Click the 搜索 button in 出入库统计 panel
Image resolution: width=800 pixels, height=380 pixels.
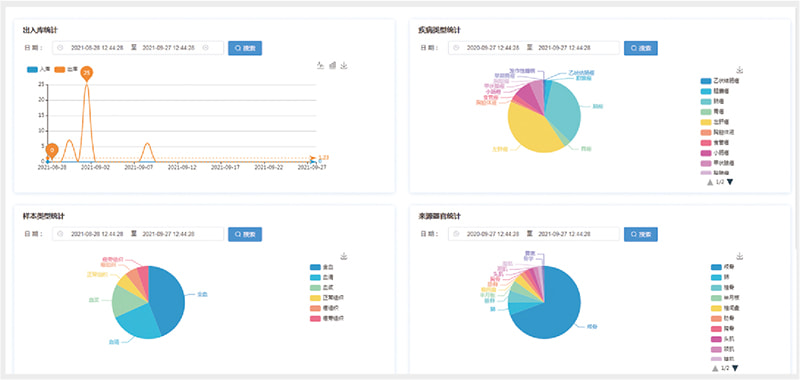(x=245, y=48)
